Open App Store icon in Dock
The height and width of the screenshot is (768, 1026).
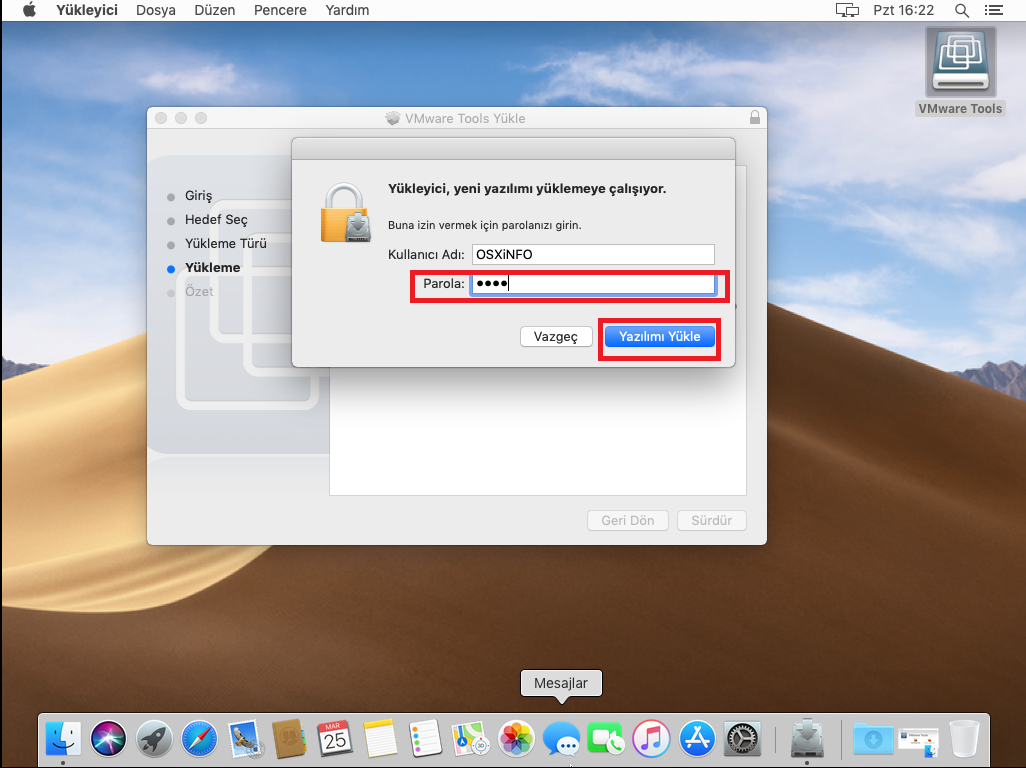point(697,739)
